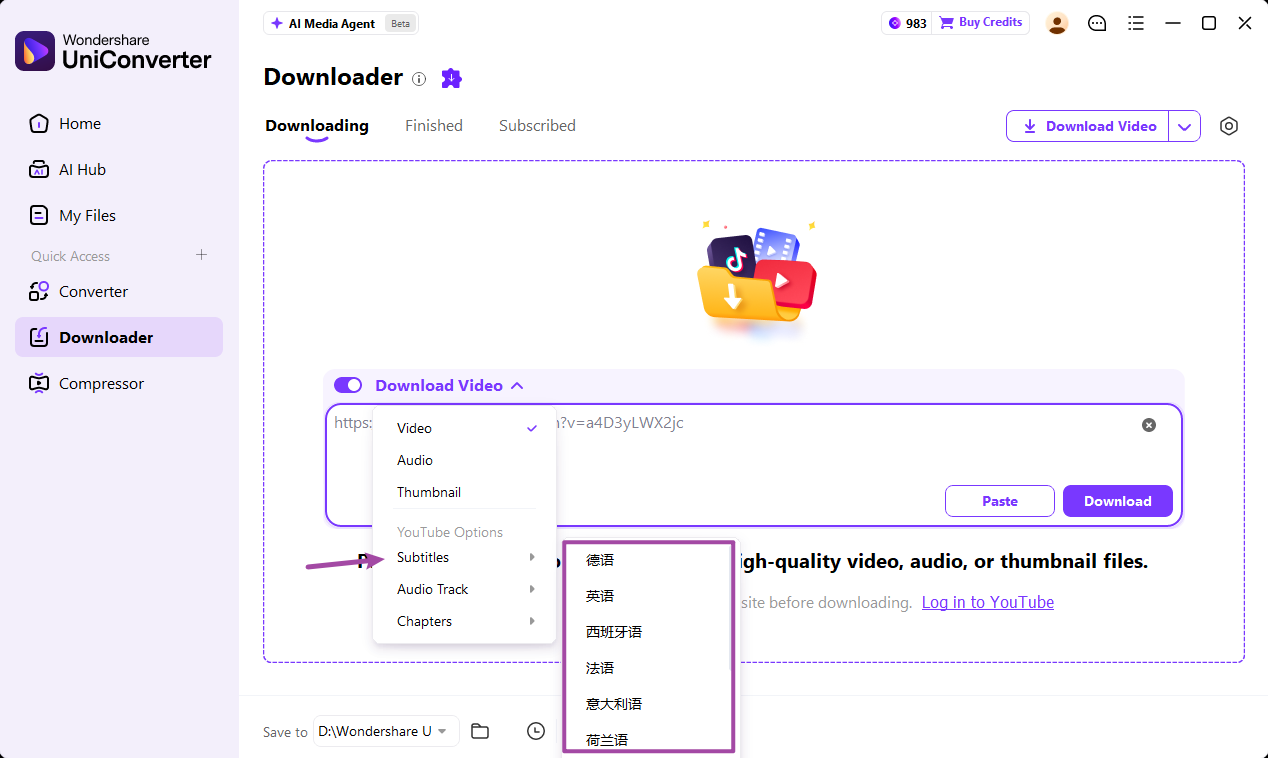The width and height of the screenshot is (1268, 758).
Task: Open the scheduled task clock icon
Action: 536,731
